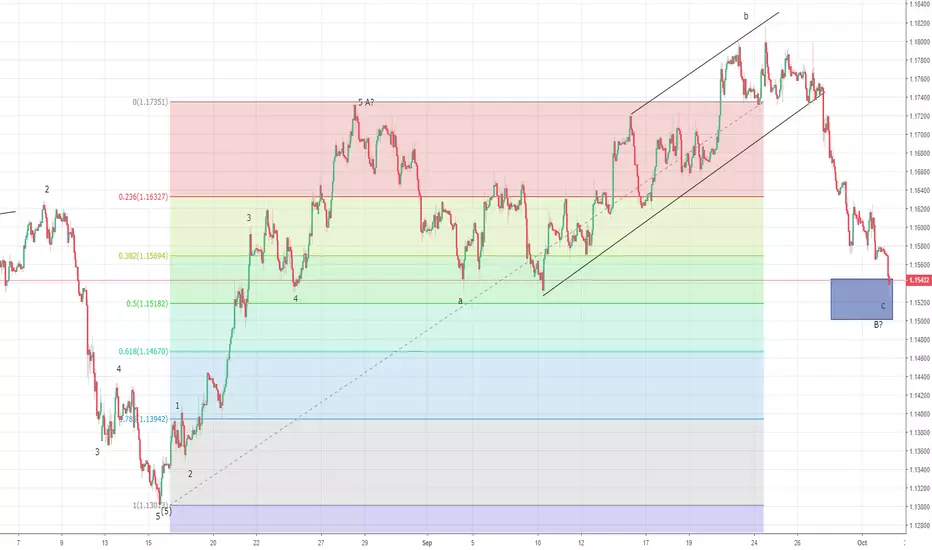Select the 1.14600 price axis label
Screen dimensions: 932x550
pyautogui.click(x=920, y=359)
